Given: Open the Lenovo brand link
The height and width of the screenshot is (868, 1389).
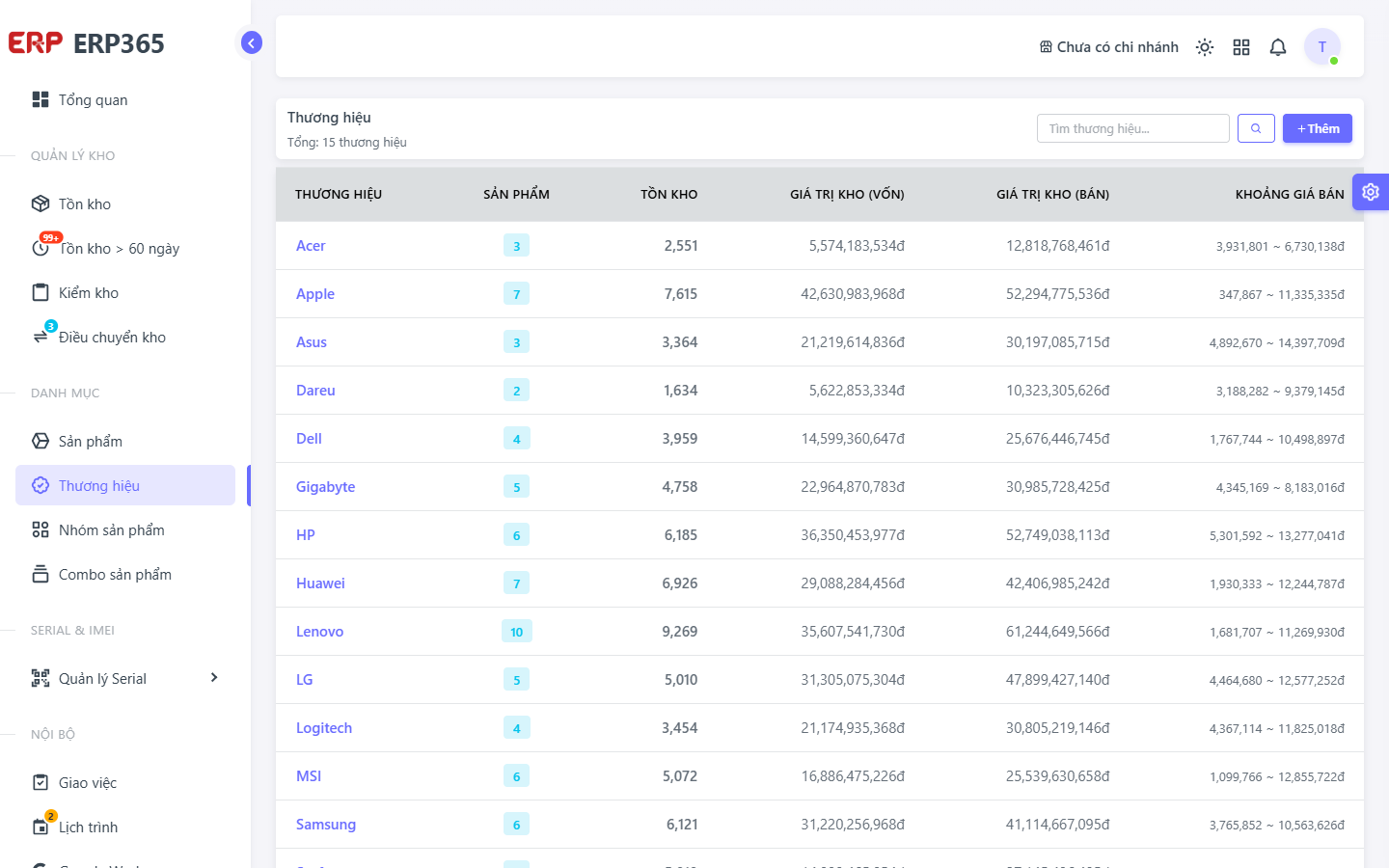Looking at the screenshot, I should point(320,632).
